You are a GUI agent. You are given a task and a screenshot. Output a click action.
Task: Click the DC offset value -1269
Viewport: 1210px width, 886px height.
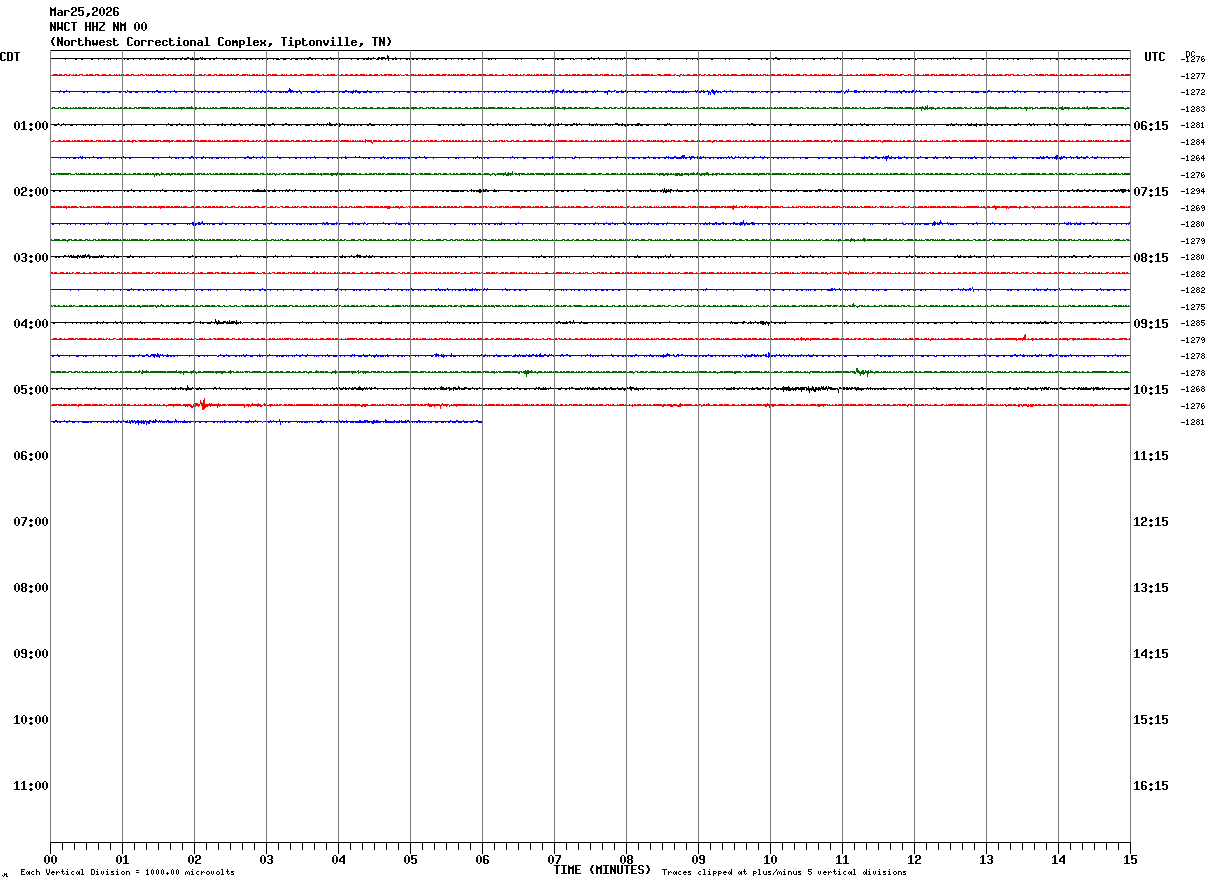pyautogui.click(x=1193, y=208)
